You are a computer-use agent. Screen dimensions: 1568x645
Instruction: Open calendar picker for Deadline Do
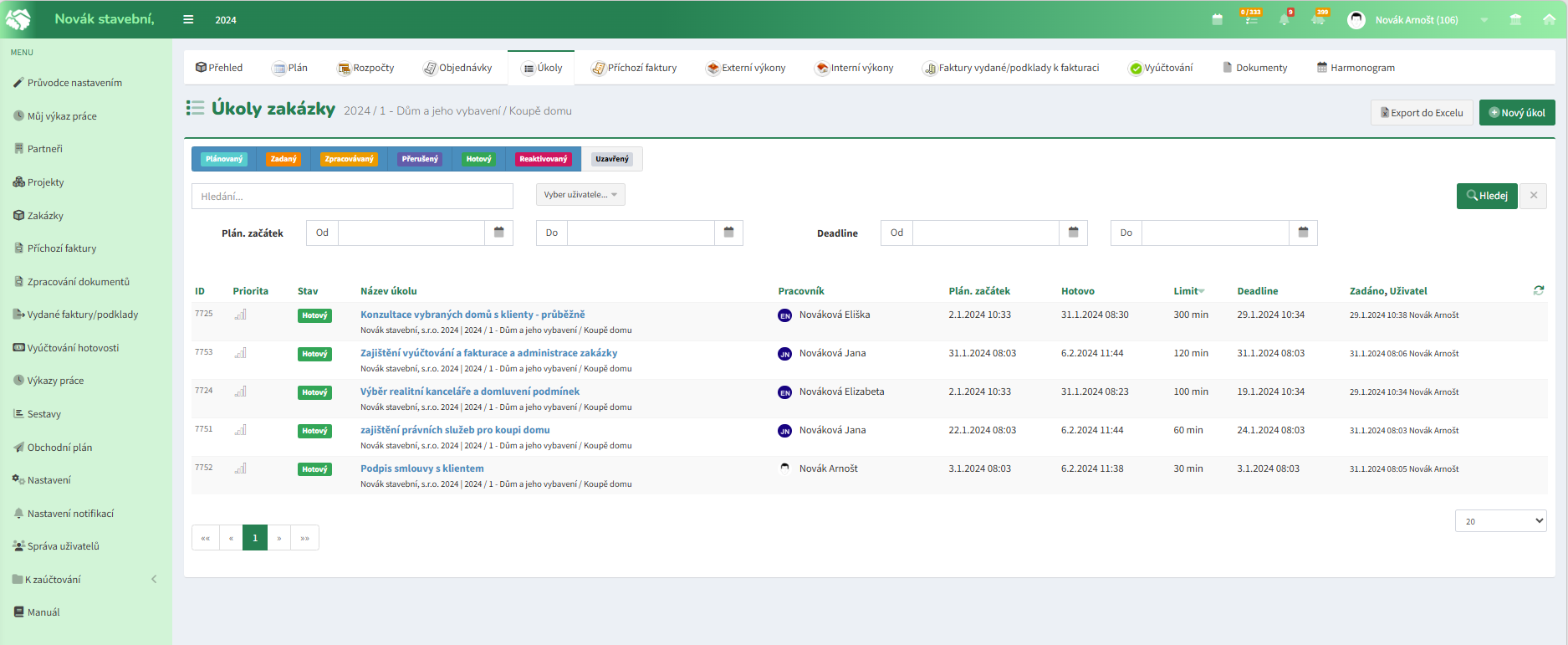coord(1303,233)
